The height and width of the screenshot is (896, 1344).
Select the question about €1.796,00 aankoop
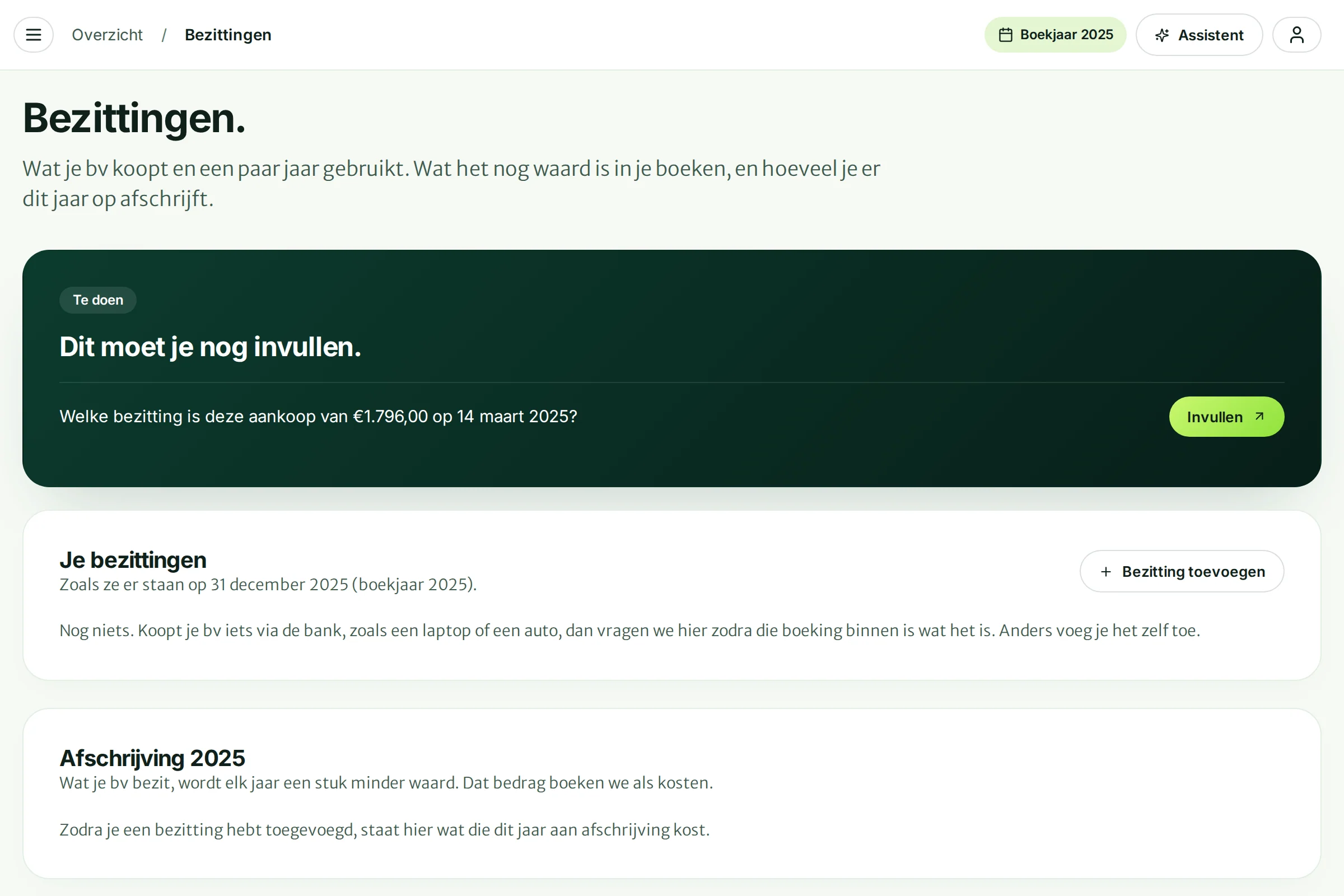(x=318, y=417)
